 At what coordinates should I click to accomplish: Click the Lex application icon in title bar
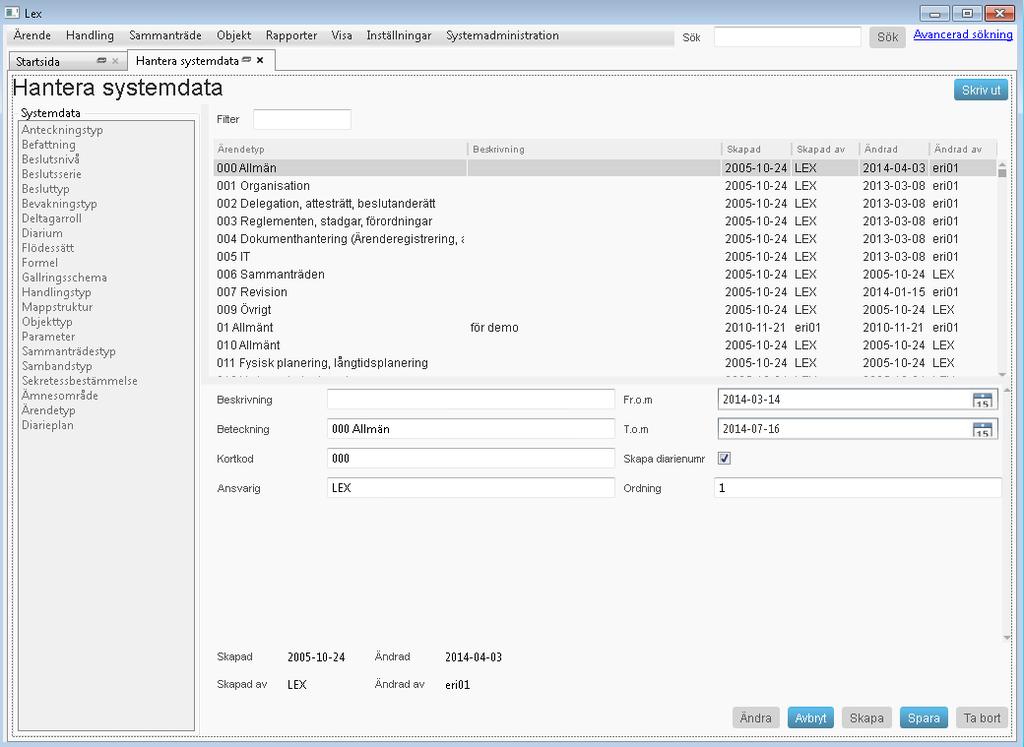click(12, 13)
